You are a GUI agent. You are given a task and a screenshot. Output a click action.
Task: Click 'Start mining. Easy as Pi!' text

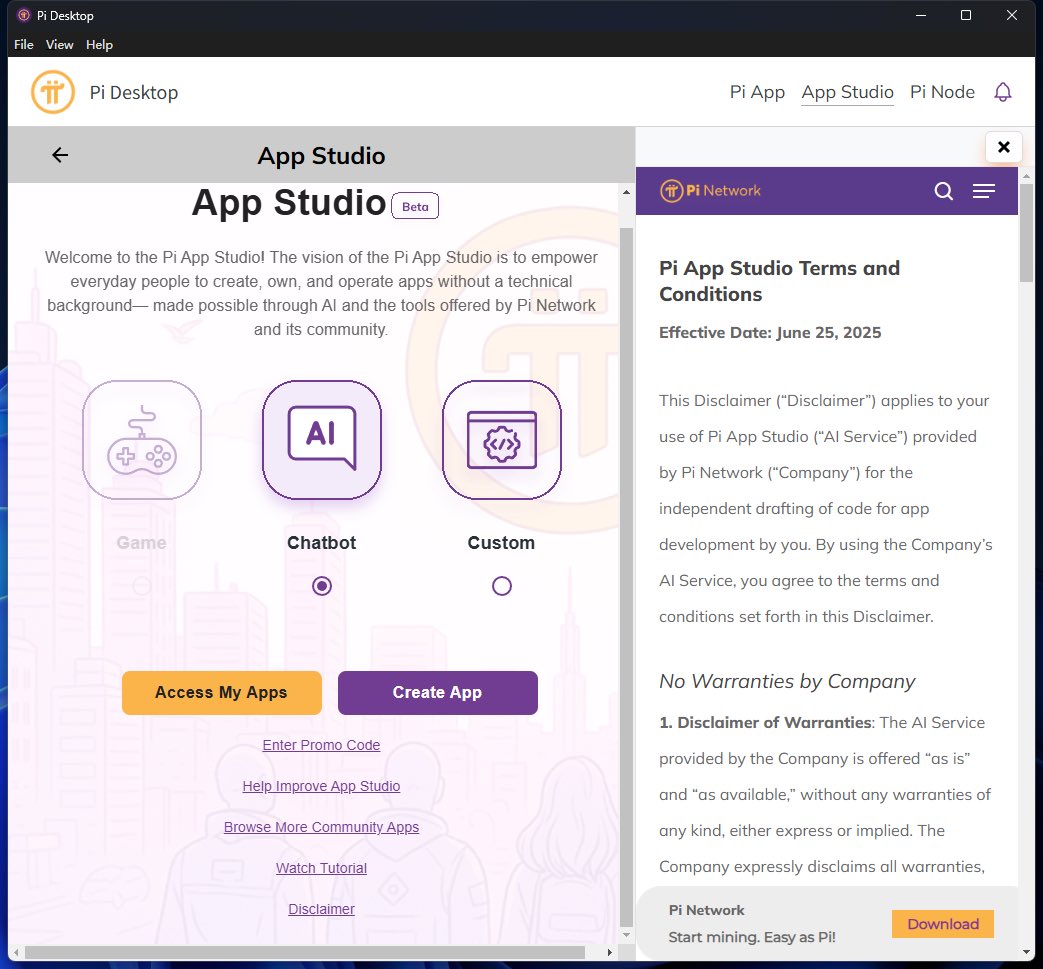coord(752,937)
